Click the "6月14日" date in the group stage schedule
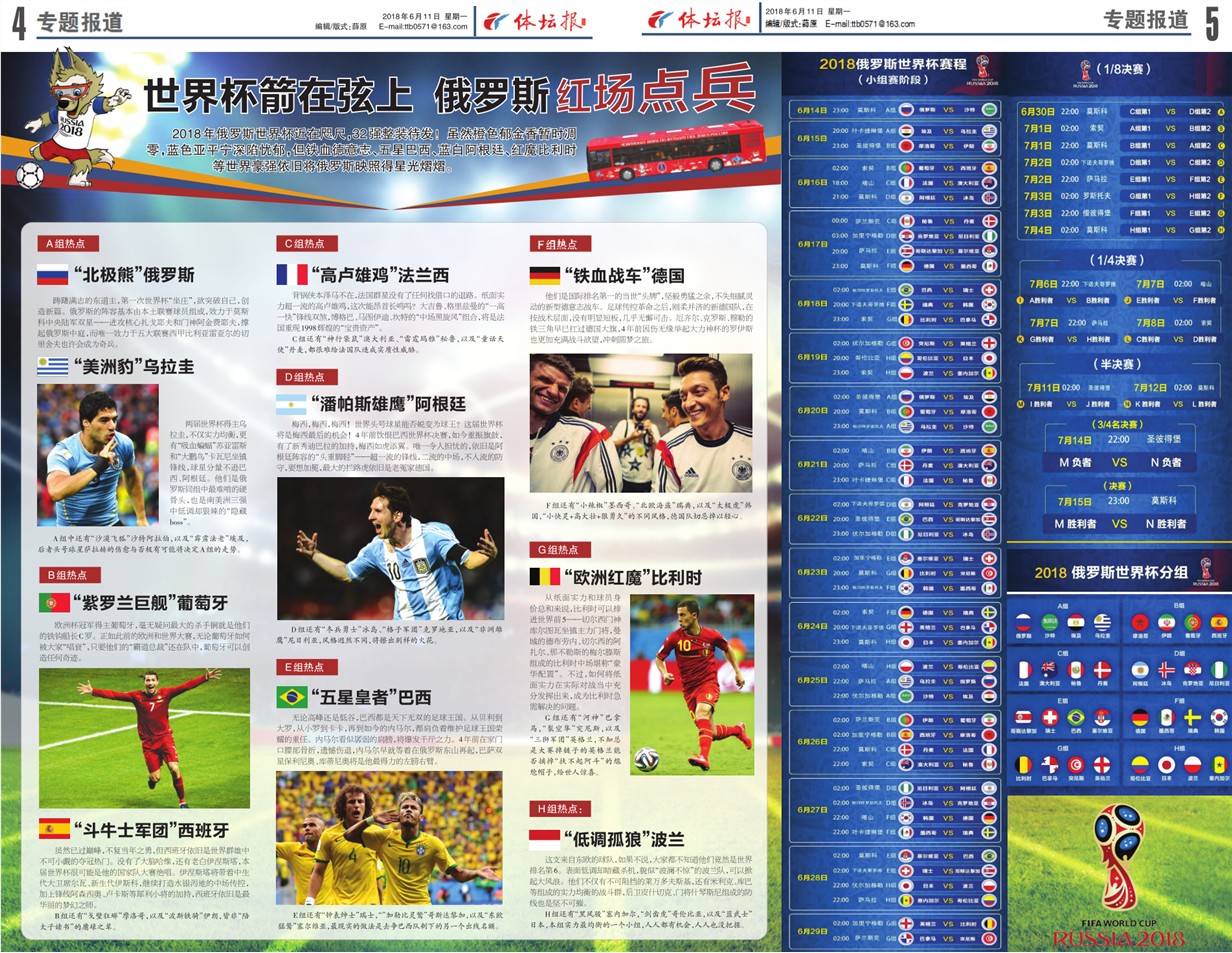1232x953 pixels. click(812, 110)
